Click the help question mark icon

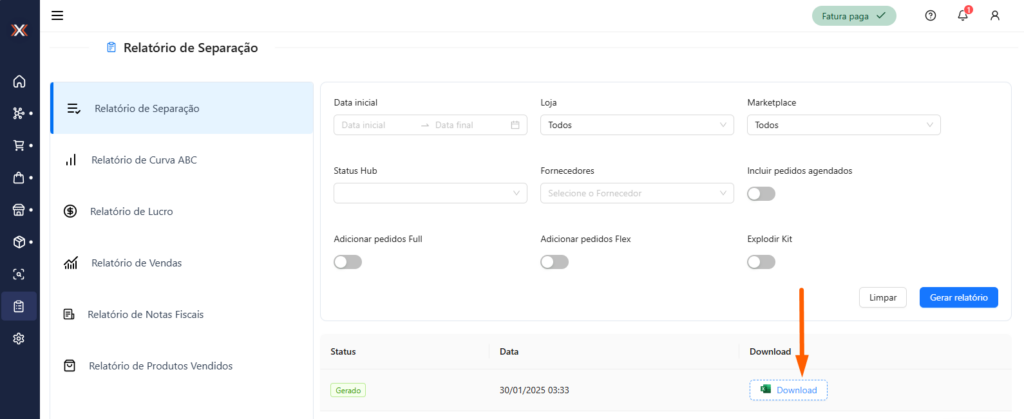pos(930,15)
